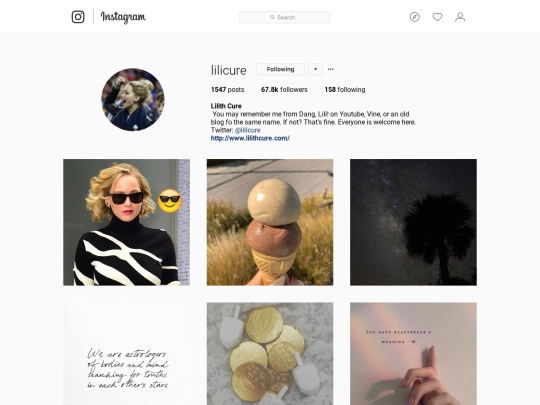This screenshot has width=540, height=405.
Task: Click the Instagram wordmark logo
Action: 123,17
